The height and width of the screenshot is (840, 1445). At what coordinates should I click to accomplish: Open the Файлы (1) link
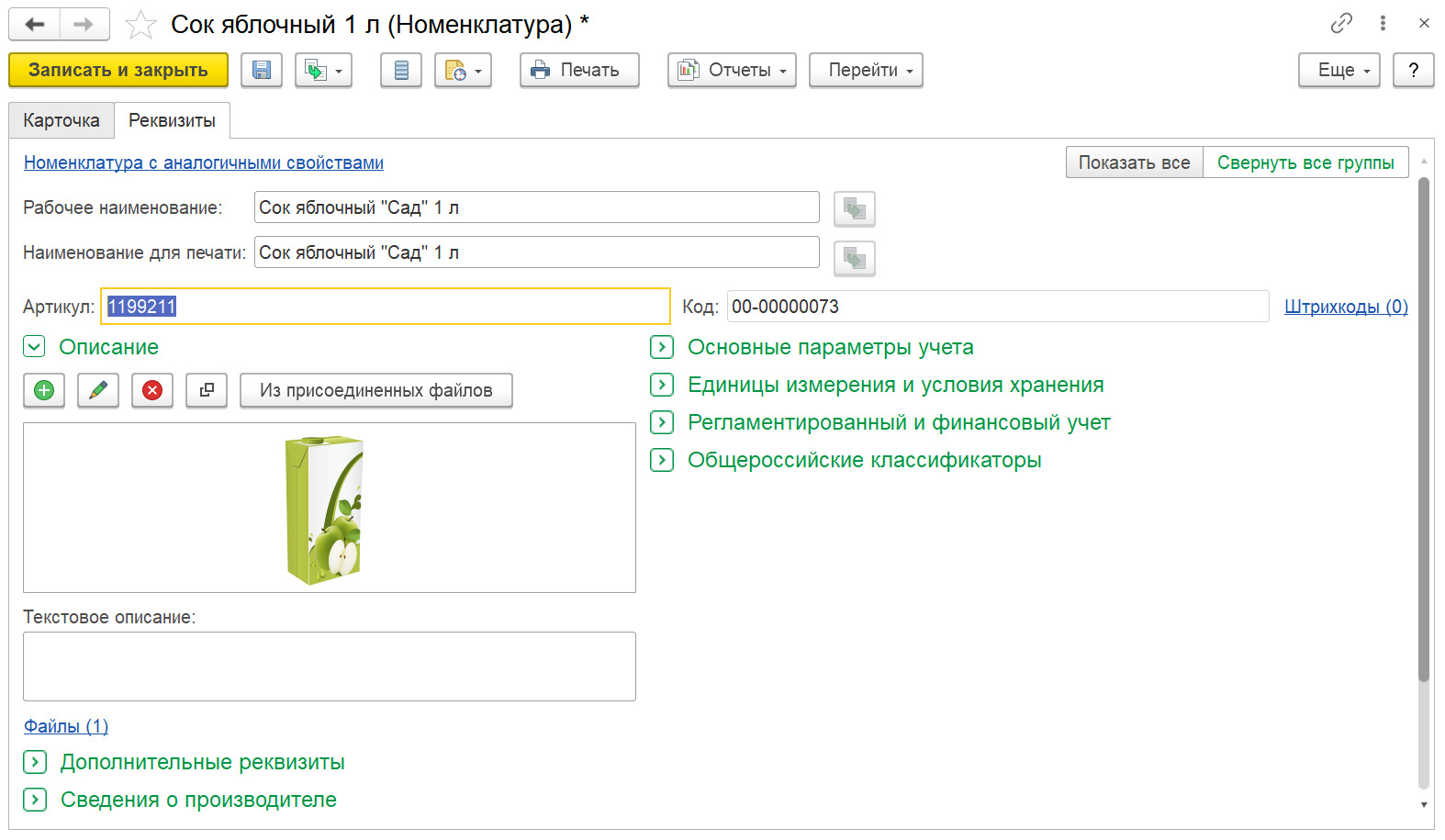(x=66, y=726)
